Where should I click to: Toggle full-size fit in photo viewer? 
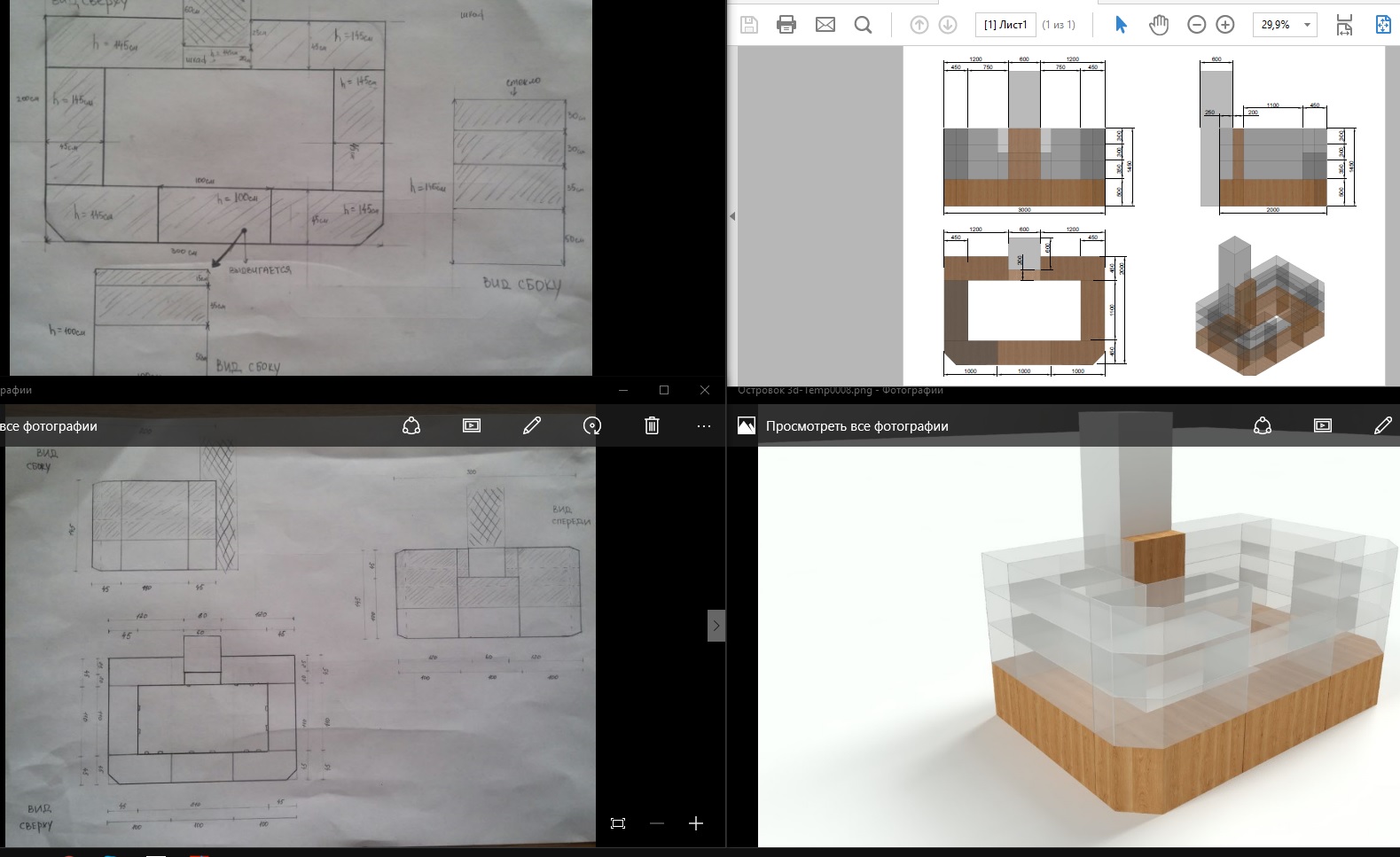(618, 823)
